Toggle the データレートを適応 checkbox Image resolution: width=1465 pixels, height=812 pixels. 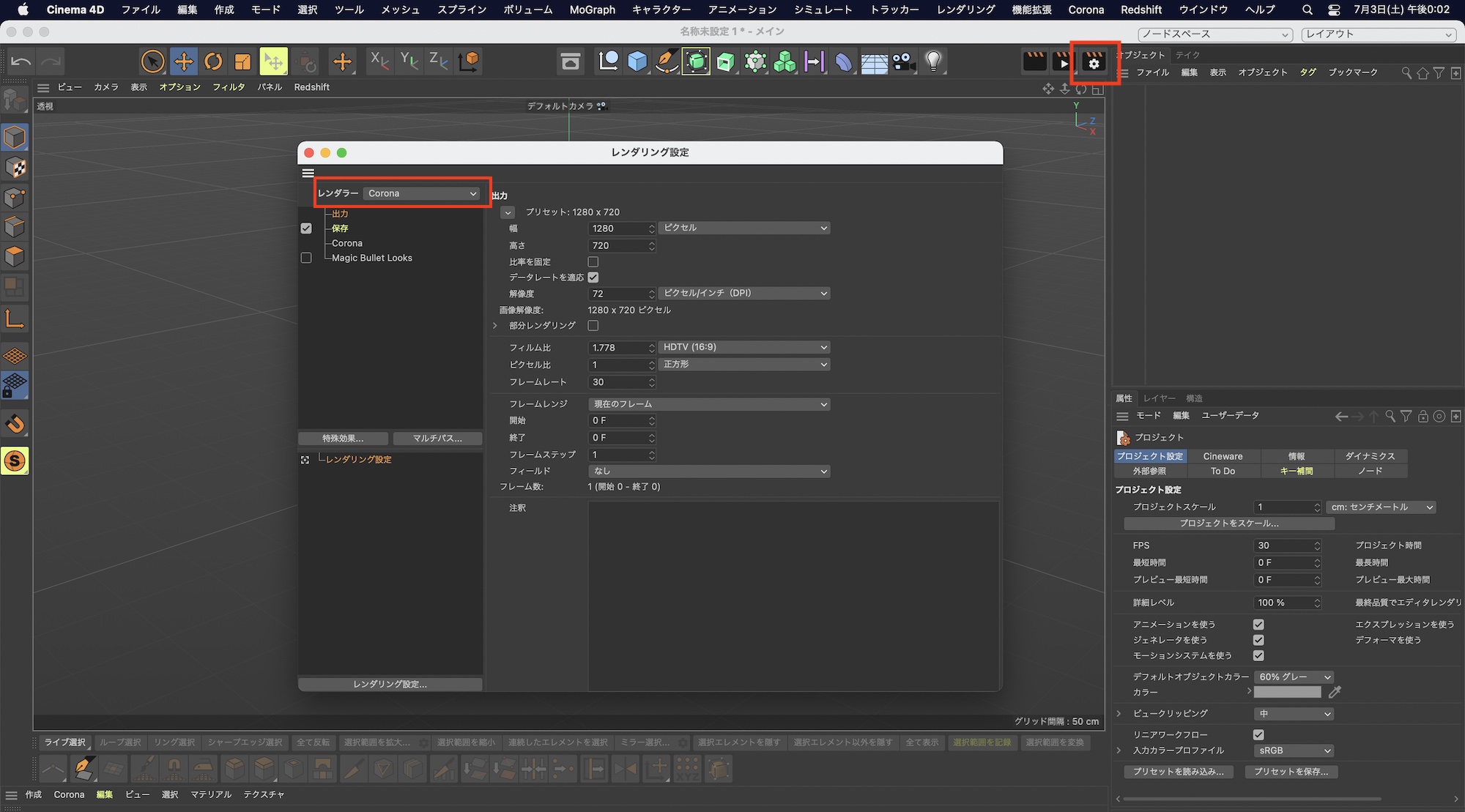coord(593,277)
